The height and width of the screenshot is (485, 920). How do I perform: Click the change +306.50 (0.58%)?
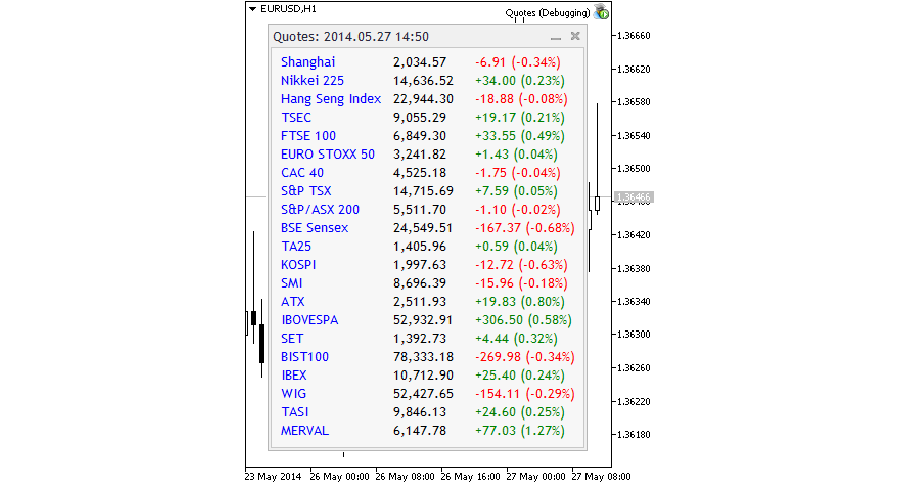523,320
